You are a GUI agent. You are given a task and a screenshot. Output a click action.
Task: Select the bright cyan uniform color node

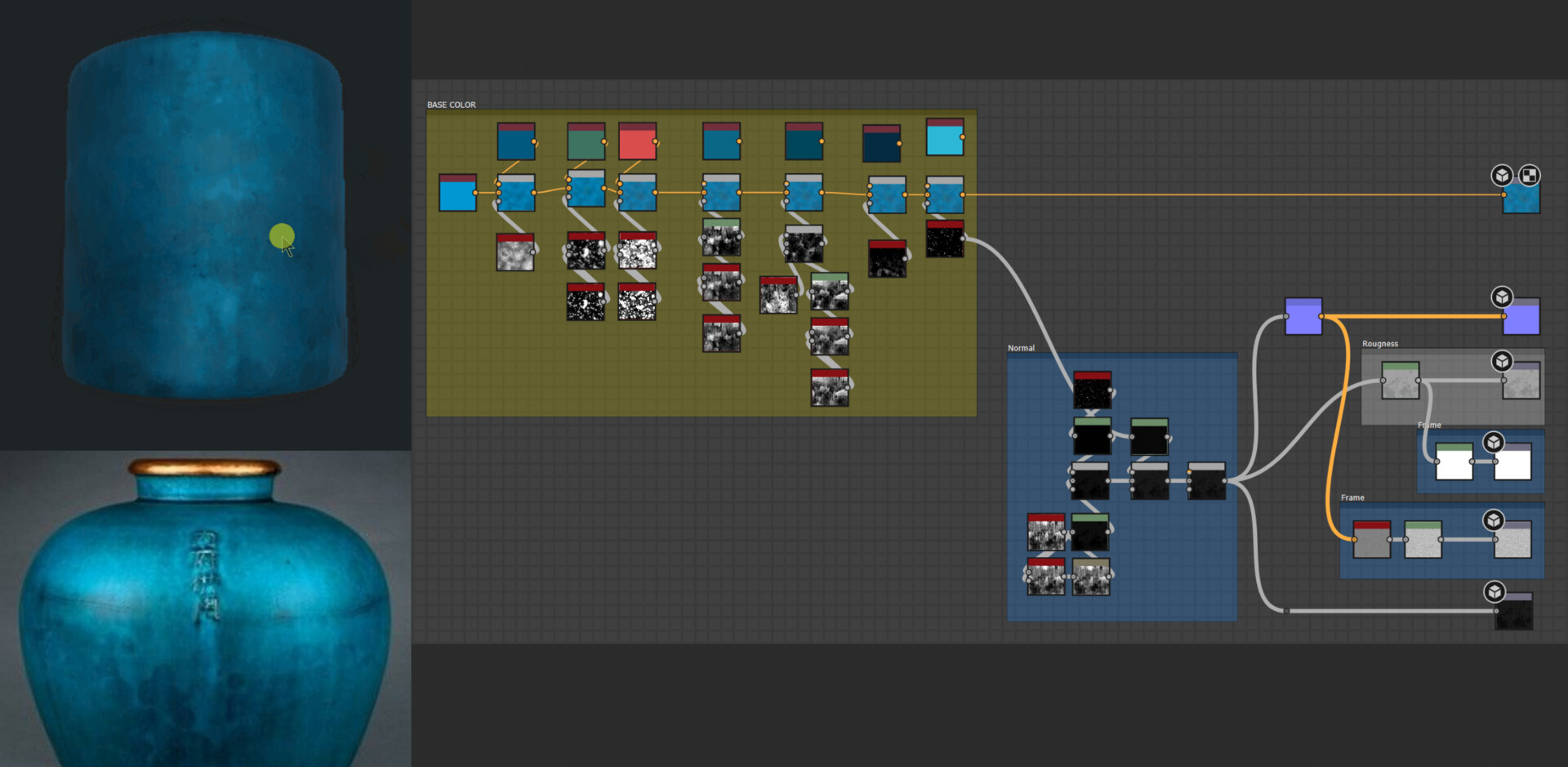944,137
